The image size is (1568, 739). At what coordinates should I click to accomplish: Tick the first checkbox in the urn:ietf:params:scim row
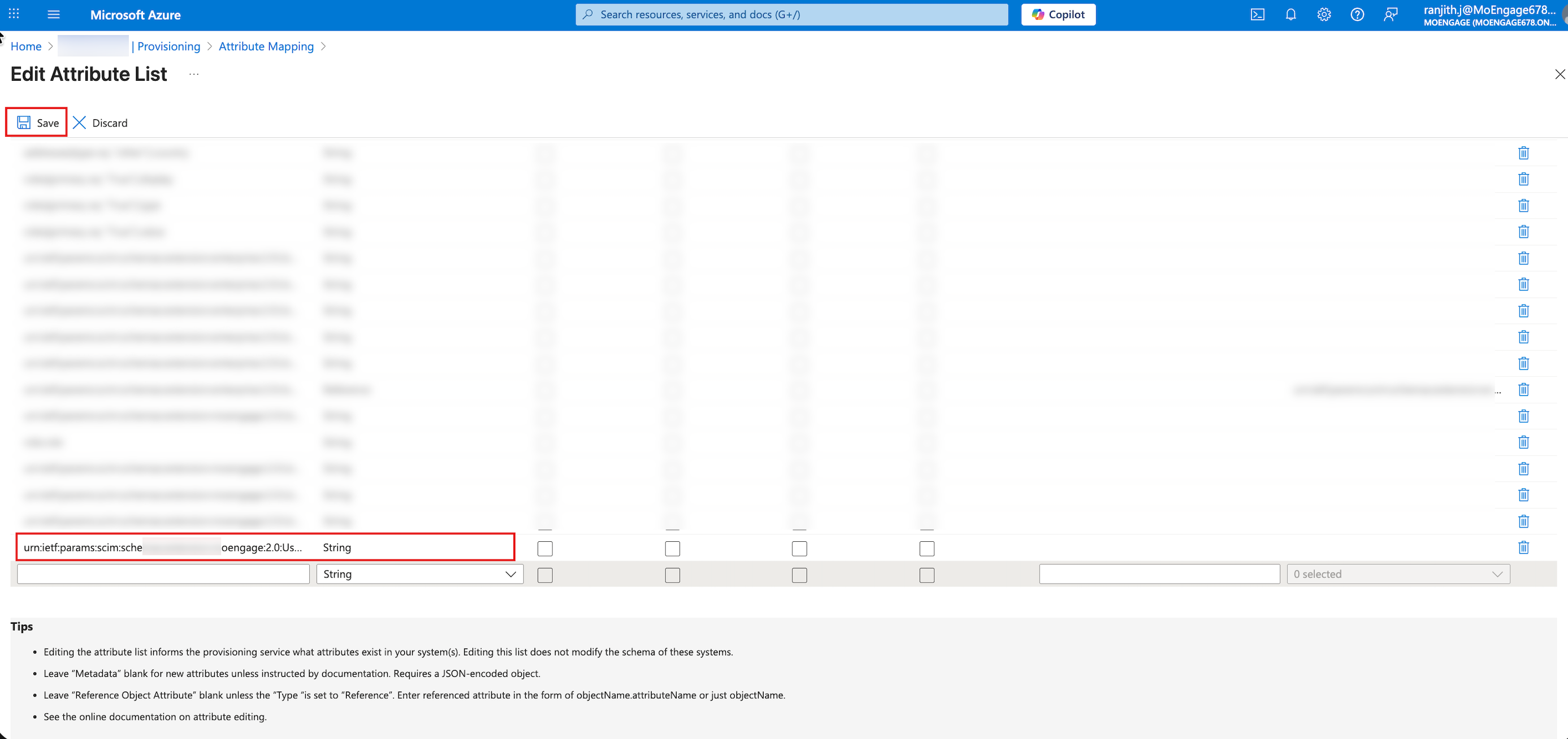(545, 549)
